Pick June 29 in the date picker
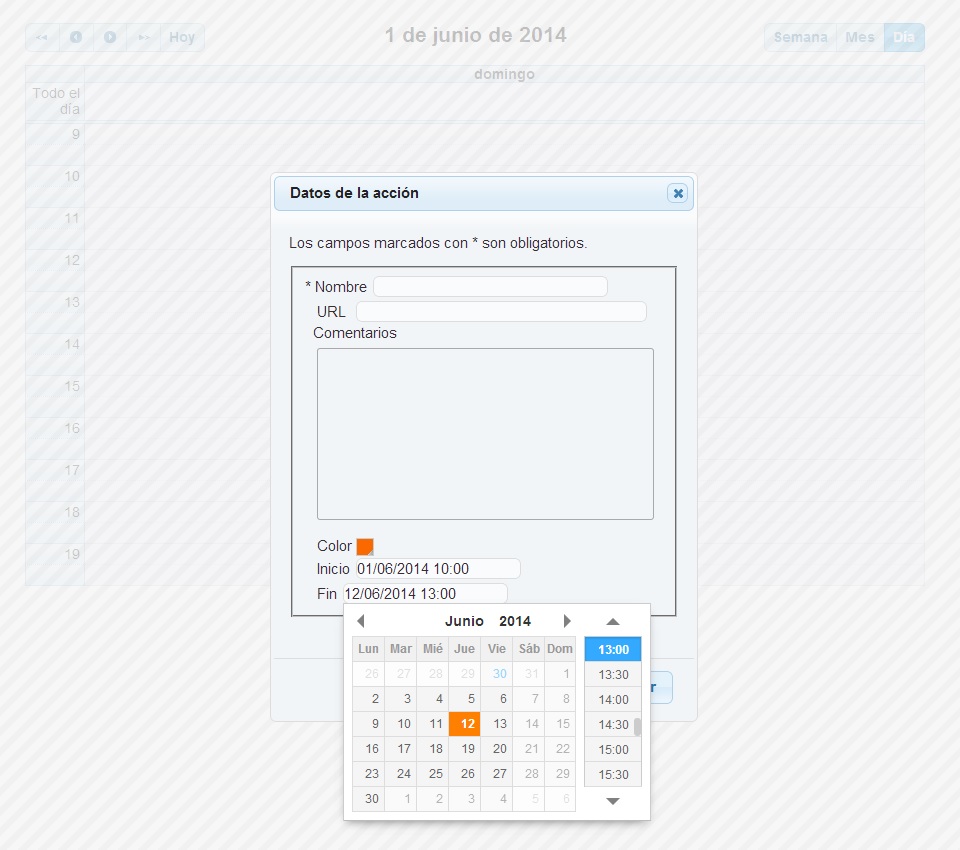The height and width of the screenshot is (850, 960). [x=560, y=774]
